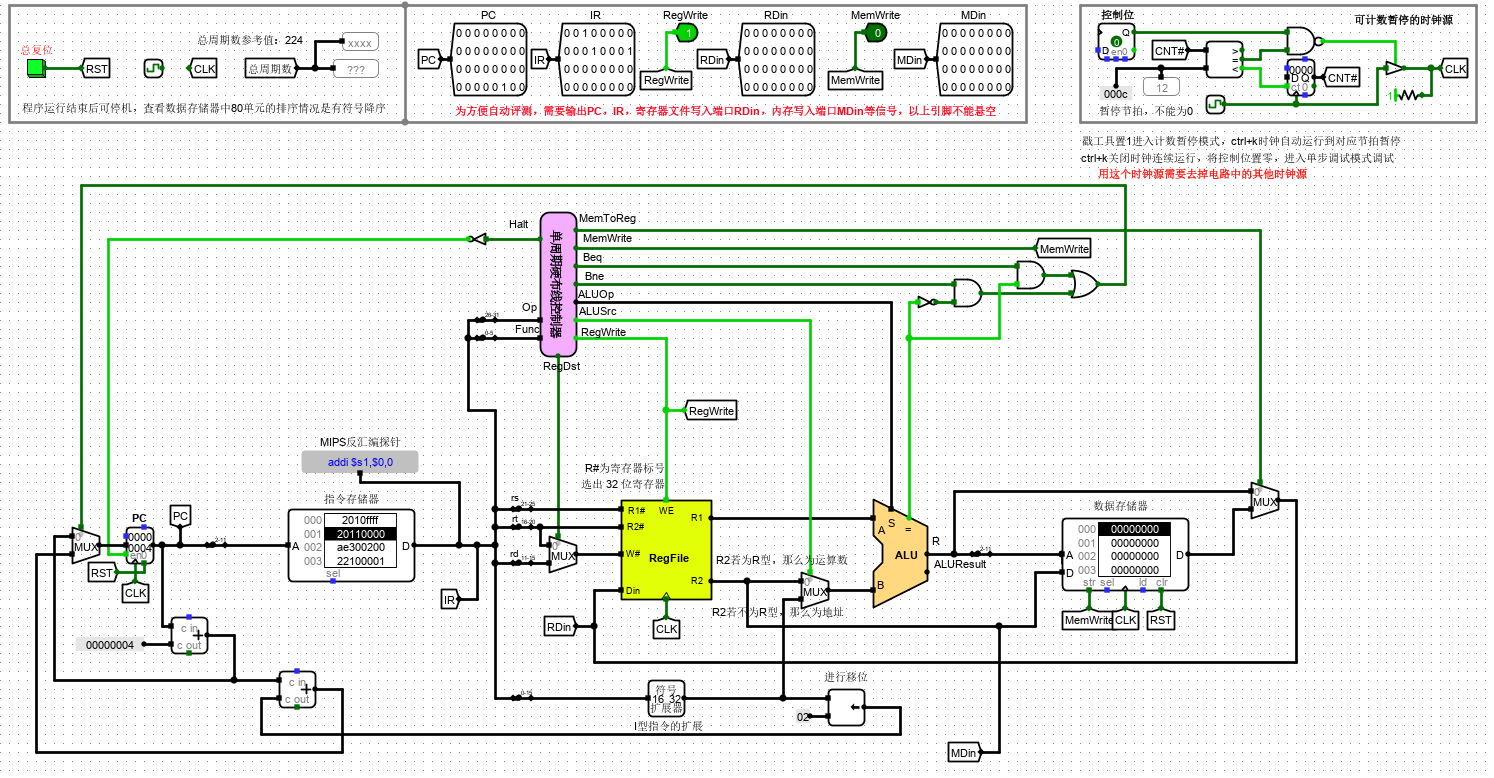
Task: Select the MDin tunnel in the top output panel
Action: (909, 60)
